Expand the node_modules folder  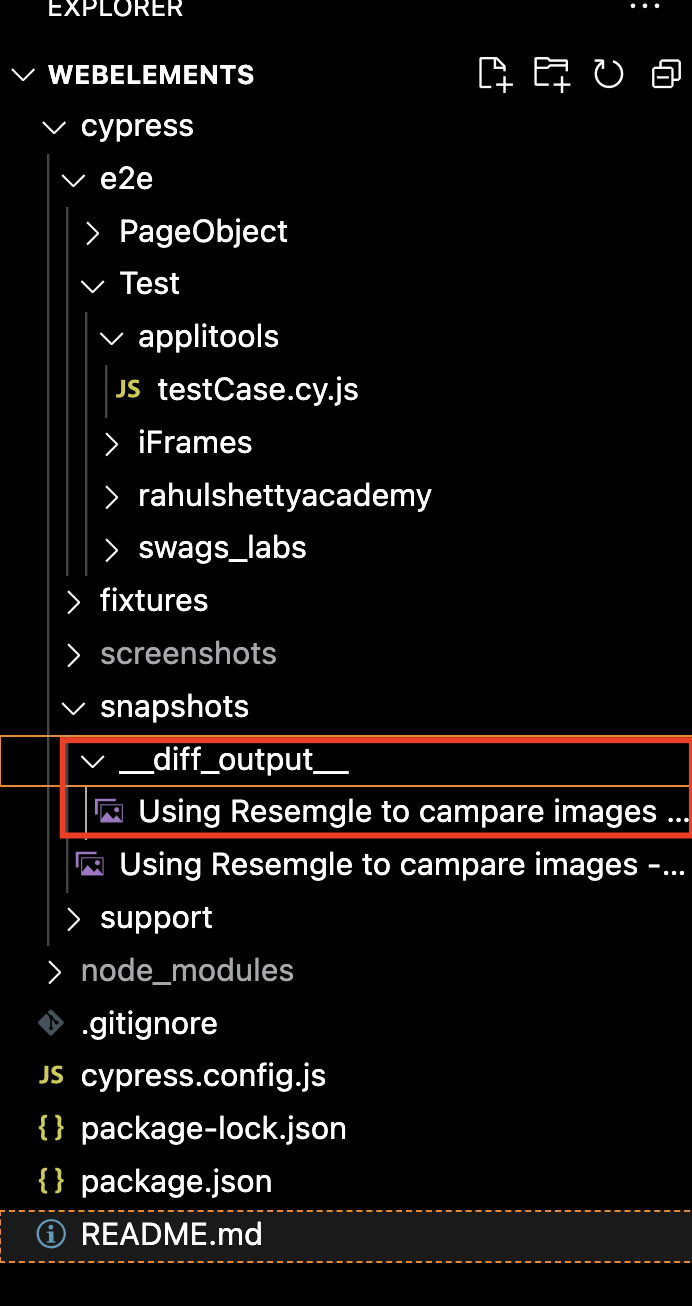click(x=187, y=970)
